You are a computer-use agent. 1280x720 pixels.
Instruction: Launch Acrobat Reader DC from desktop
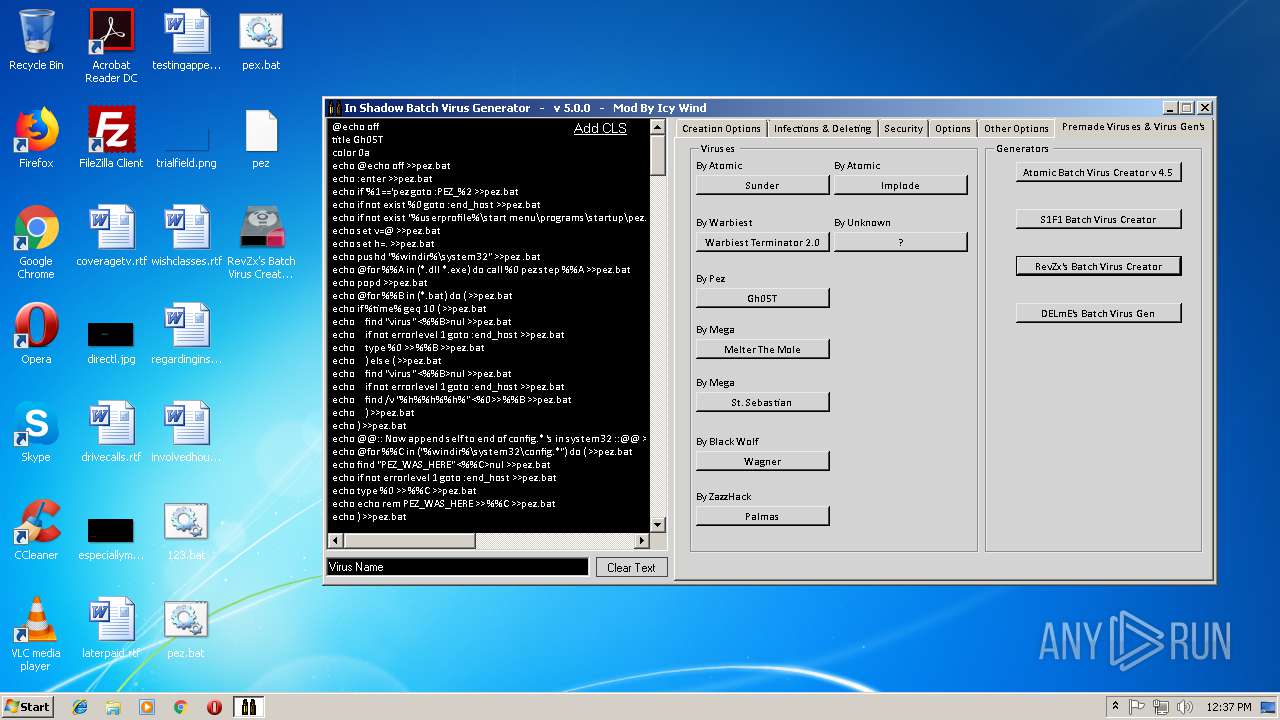tap(111, 45)
